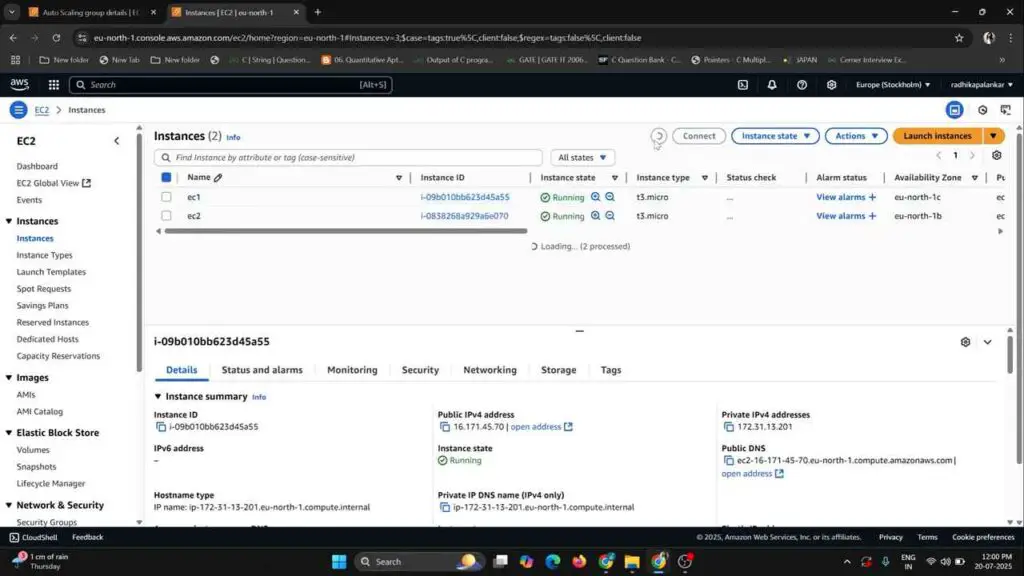The width and height of the screenshot is (1024, 576).
Task: Click the AWS logo home icon
Action: coord(20,85)
